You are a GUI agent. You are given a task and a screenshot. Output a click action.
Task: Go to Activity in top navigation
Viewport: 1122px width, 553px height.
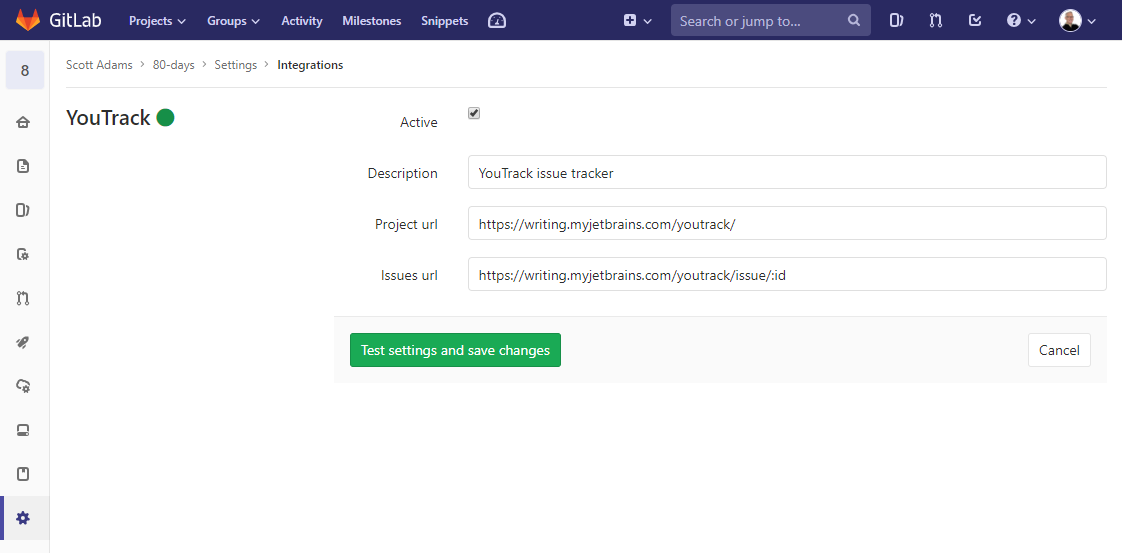pos(302,21)
